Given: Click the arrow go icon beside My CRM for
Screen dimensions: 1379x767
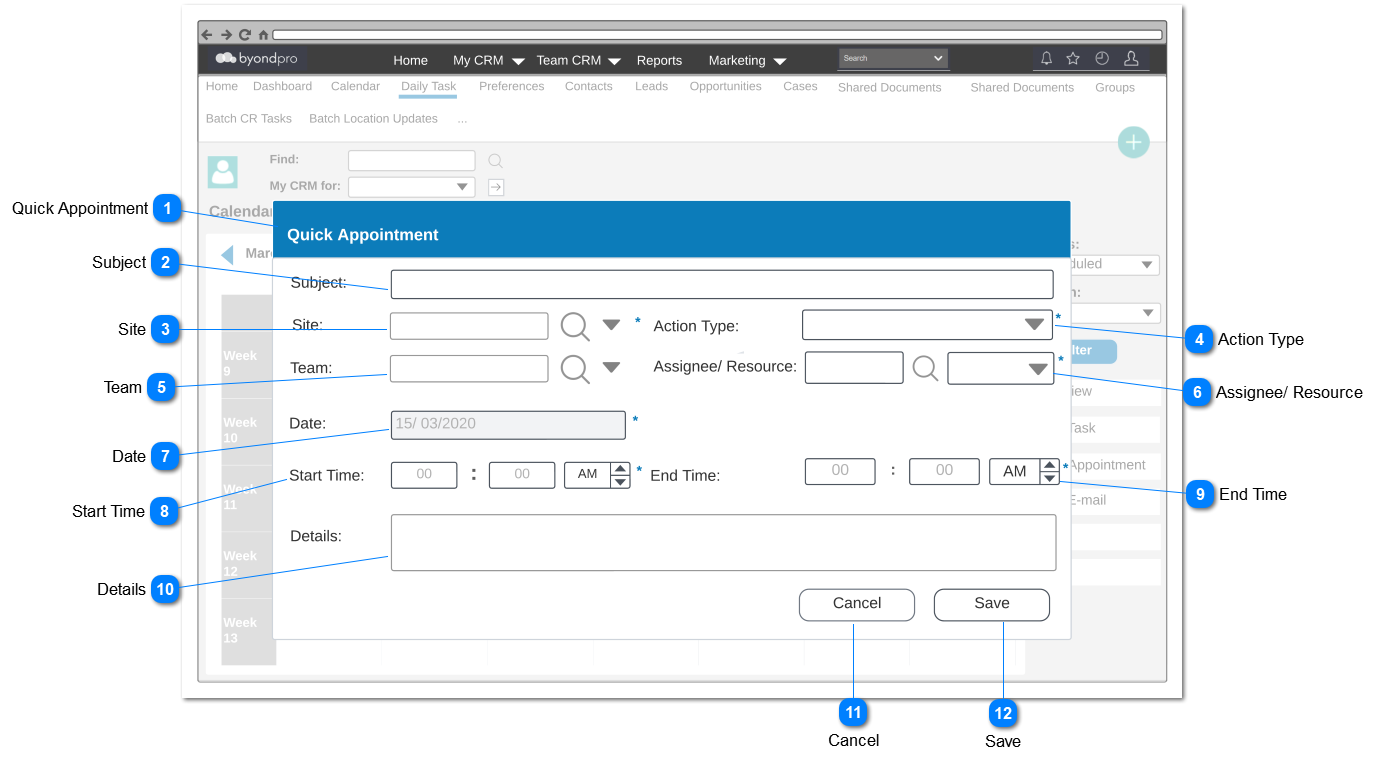Looking at the screenshot, I should click(x=496, y=187).
